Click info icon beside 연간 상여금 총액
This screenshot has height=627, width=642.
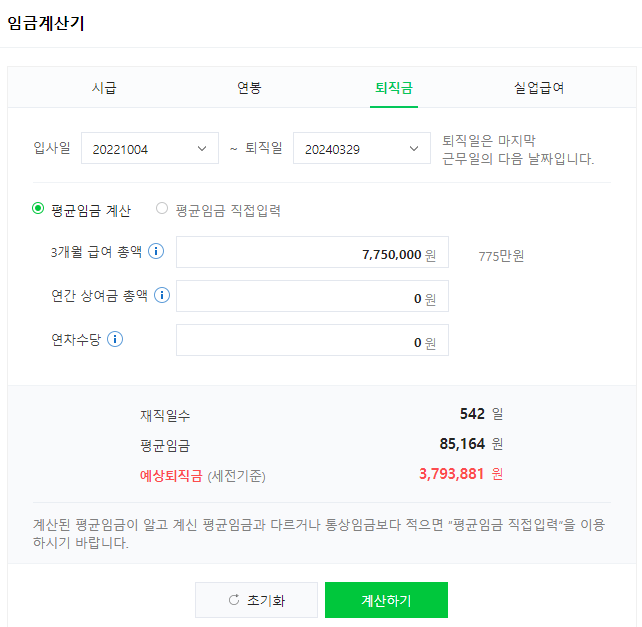[162, 295]
